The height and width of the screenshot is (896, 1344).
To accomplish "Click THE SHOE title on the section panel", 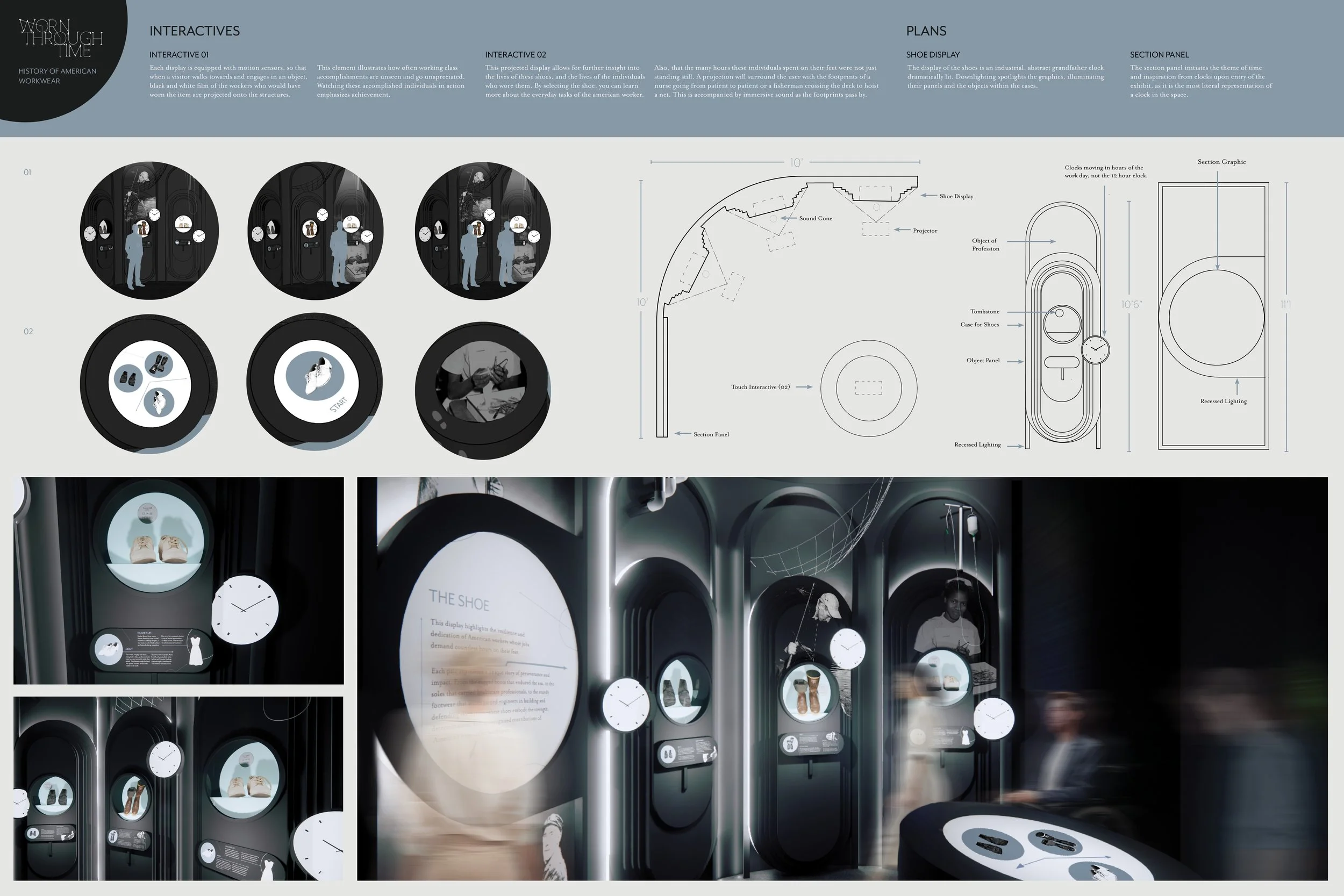I will click(459, 599).
